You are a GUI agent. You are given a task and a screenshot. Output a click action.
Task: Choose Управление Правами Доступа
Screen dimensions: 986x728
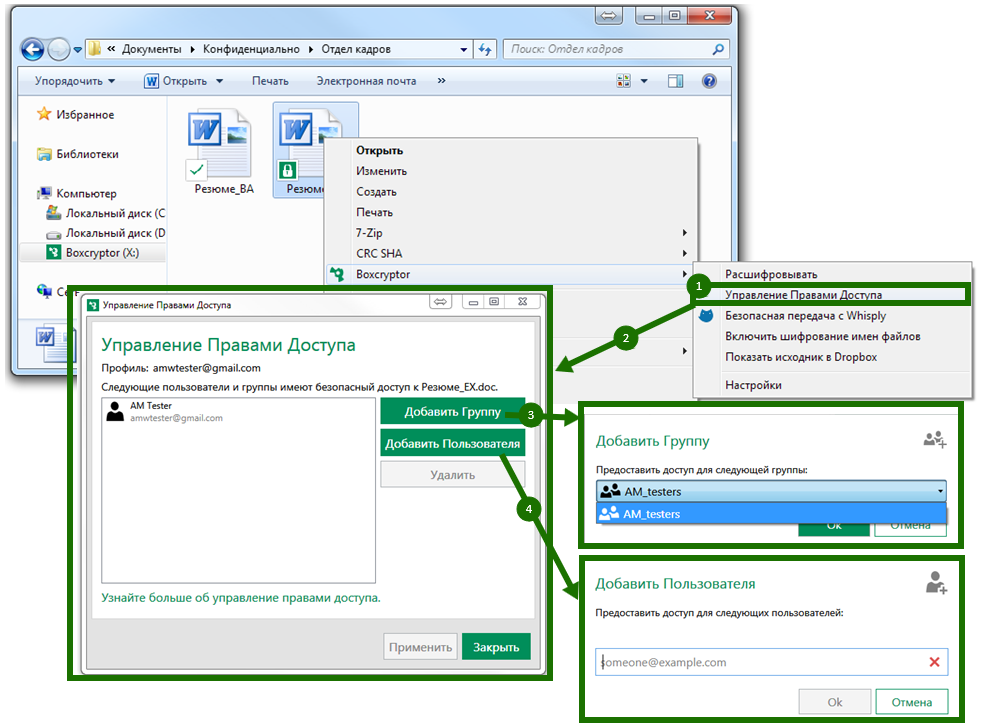(x=833, y=295)
